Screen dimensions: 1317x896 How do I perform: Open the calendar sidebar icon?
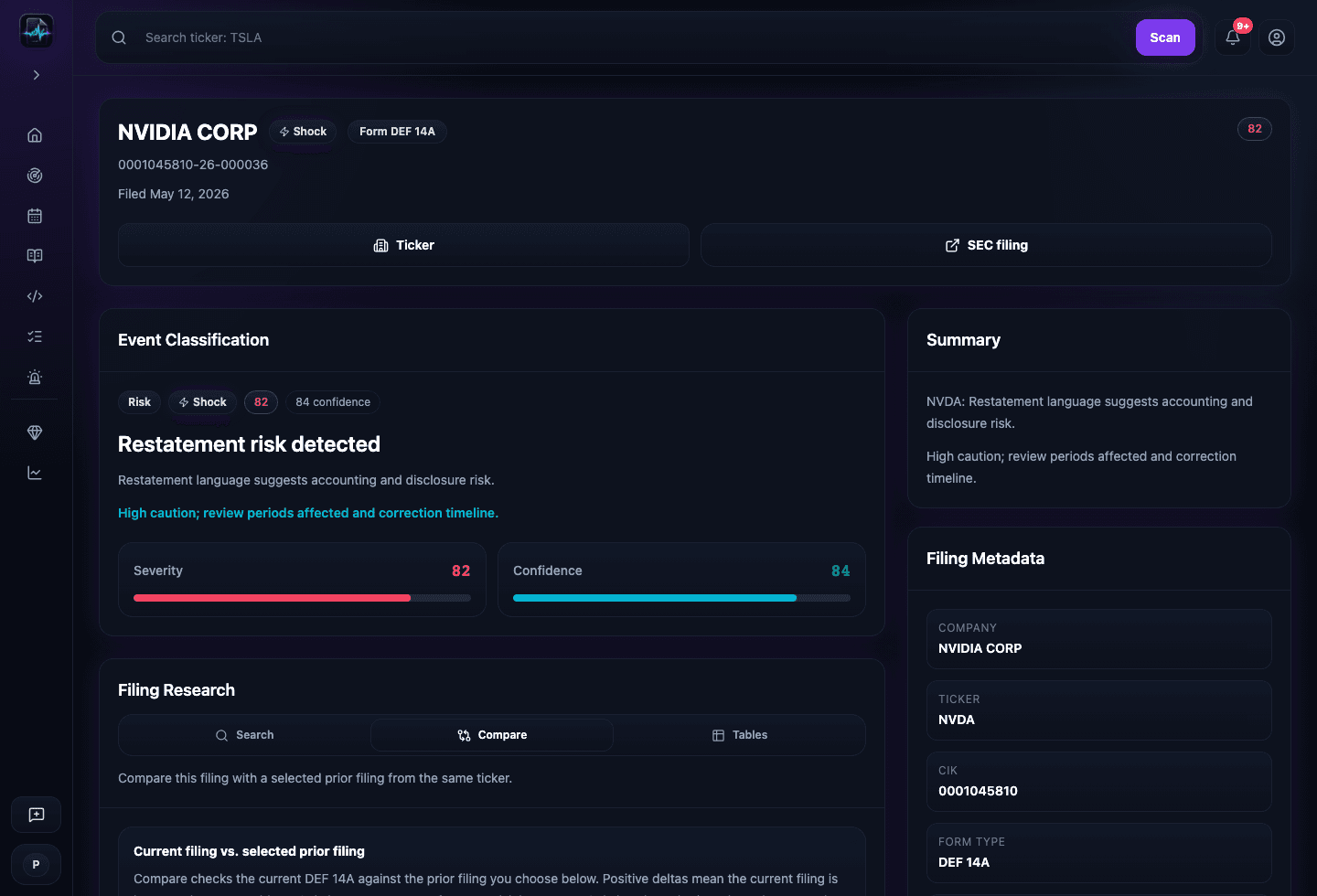click(35, 216)
